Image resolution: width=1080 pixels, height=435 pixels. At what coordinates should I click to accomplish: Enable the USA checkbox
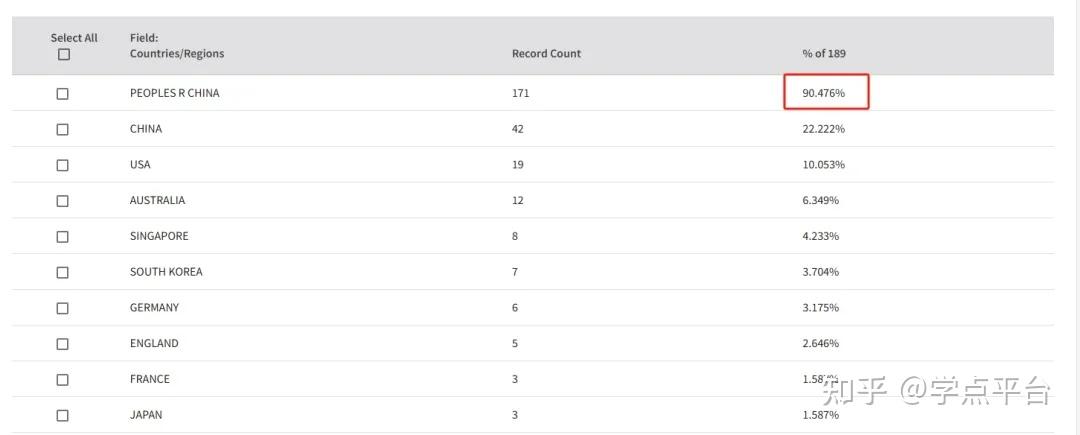coord(63,165)
